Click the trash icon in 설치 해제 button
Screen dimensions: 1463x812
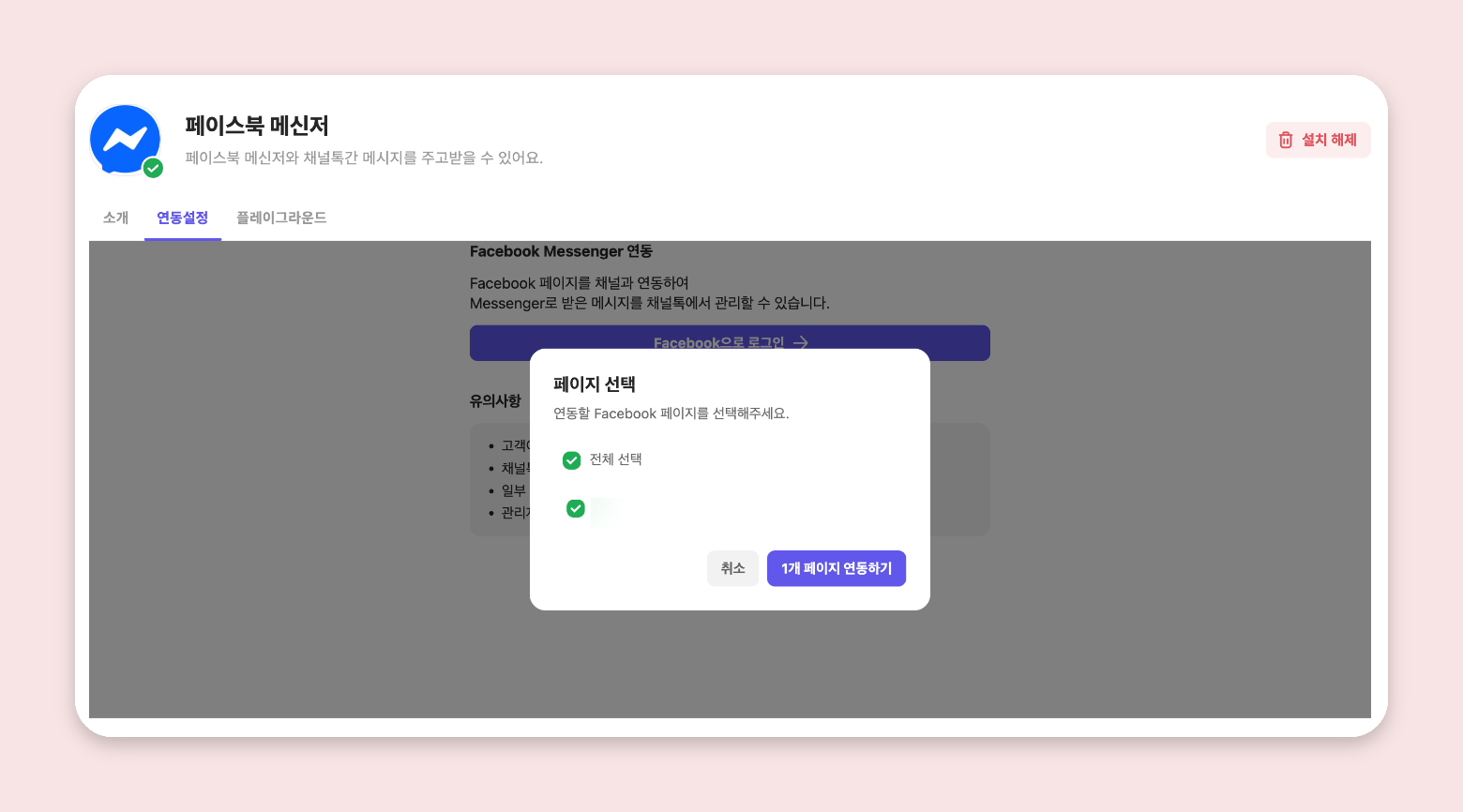pos(1286,140)
